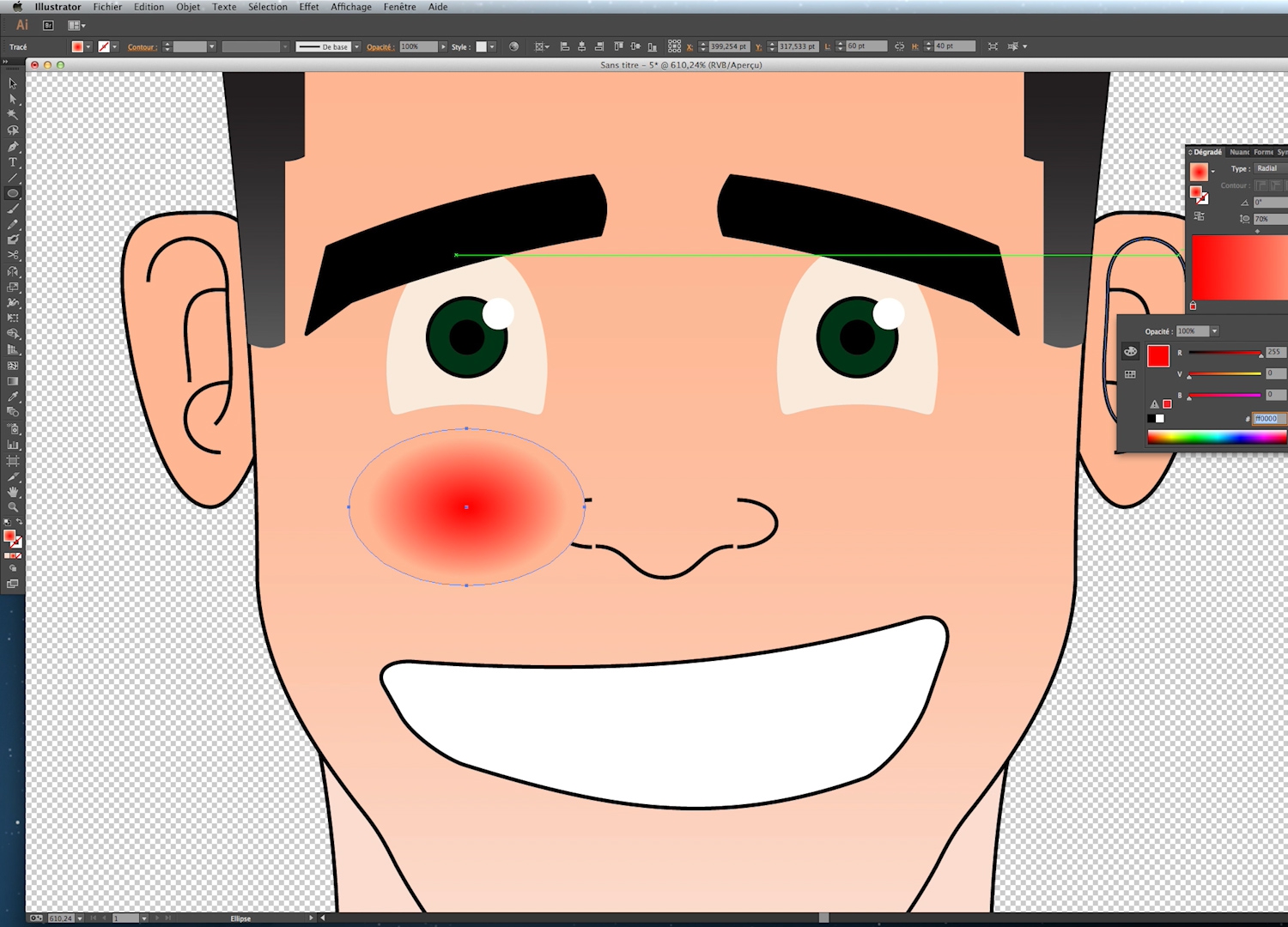Expand the Opacité 100% arrow in control bar

click(443, 46)
